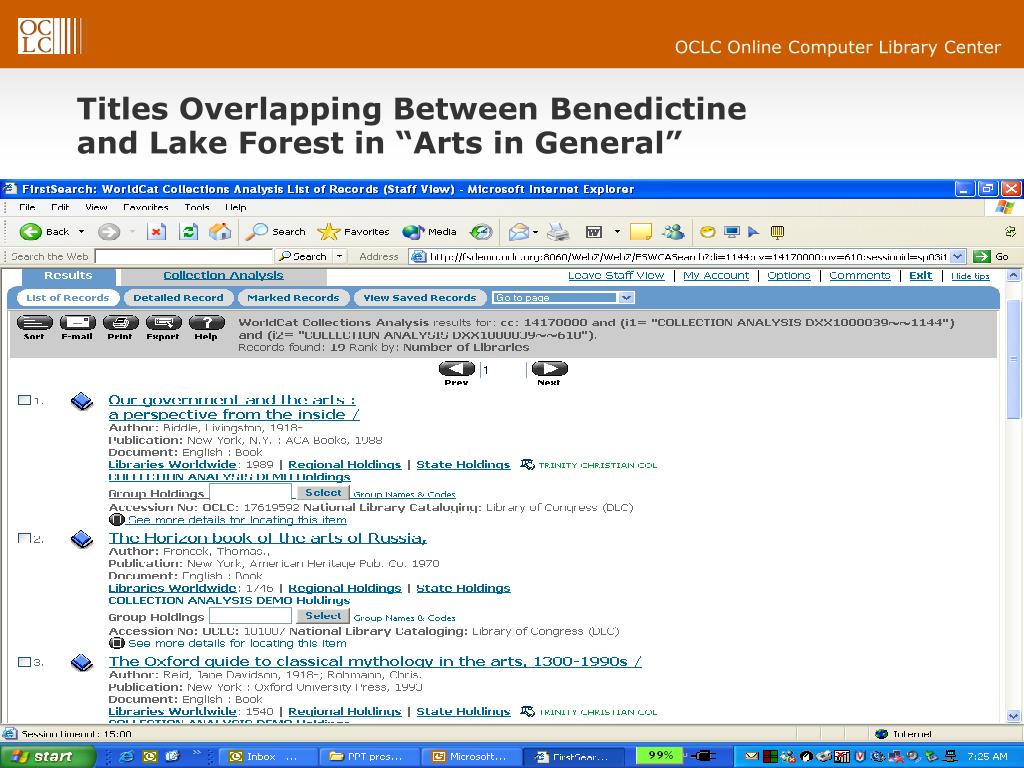Click inside the Search the Web field
The height and width of the screenshot is (768, 1024).
(x=184, y=257)
